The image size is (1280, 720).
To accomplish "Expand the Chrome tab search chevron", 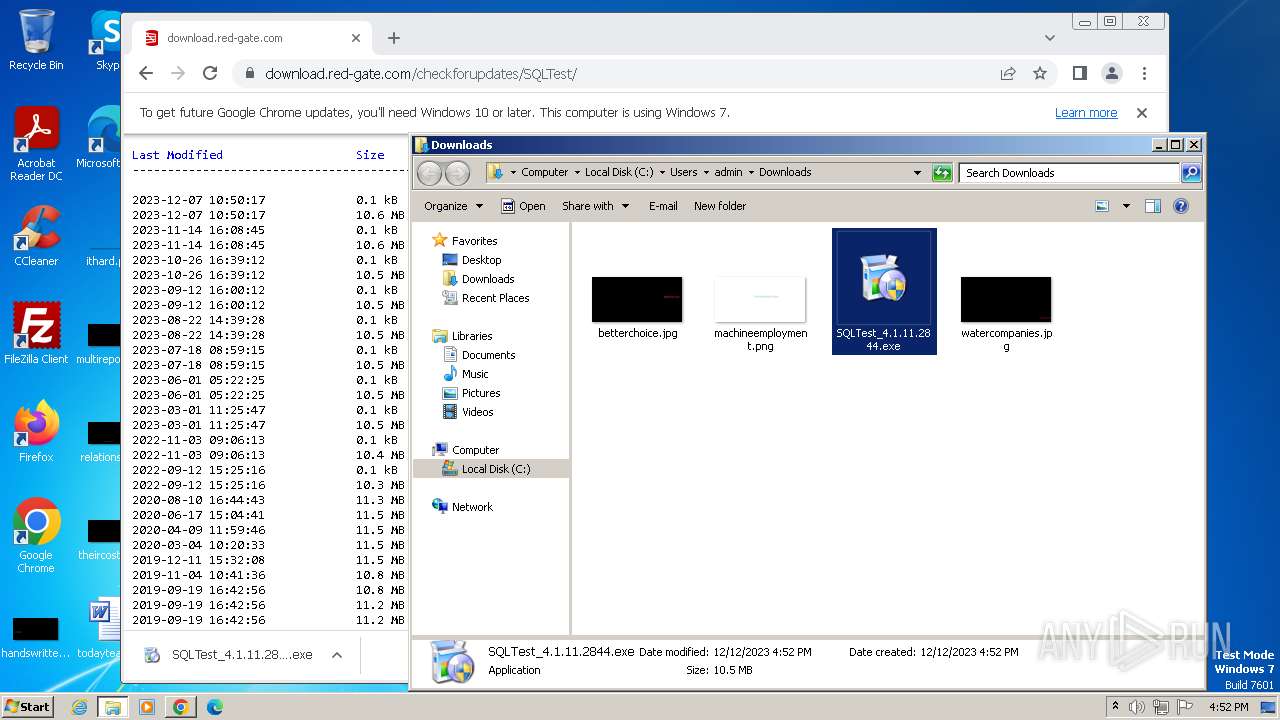I will tap(1050, 38).
